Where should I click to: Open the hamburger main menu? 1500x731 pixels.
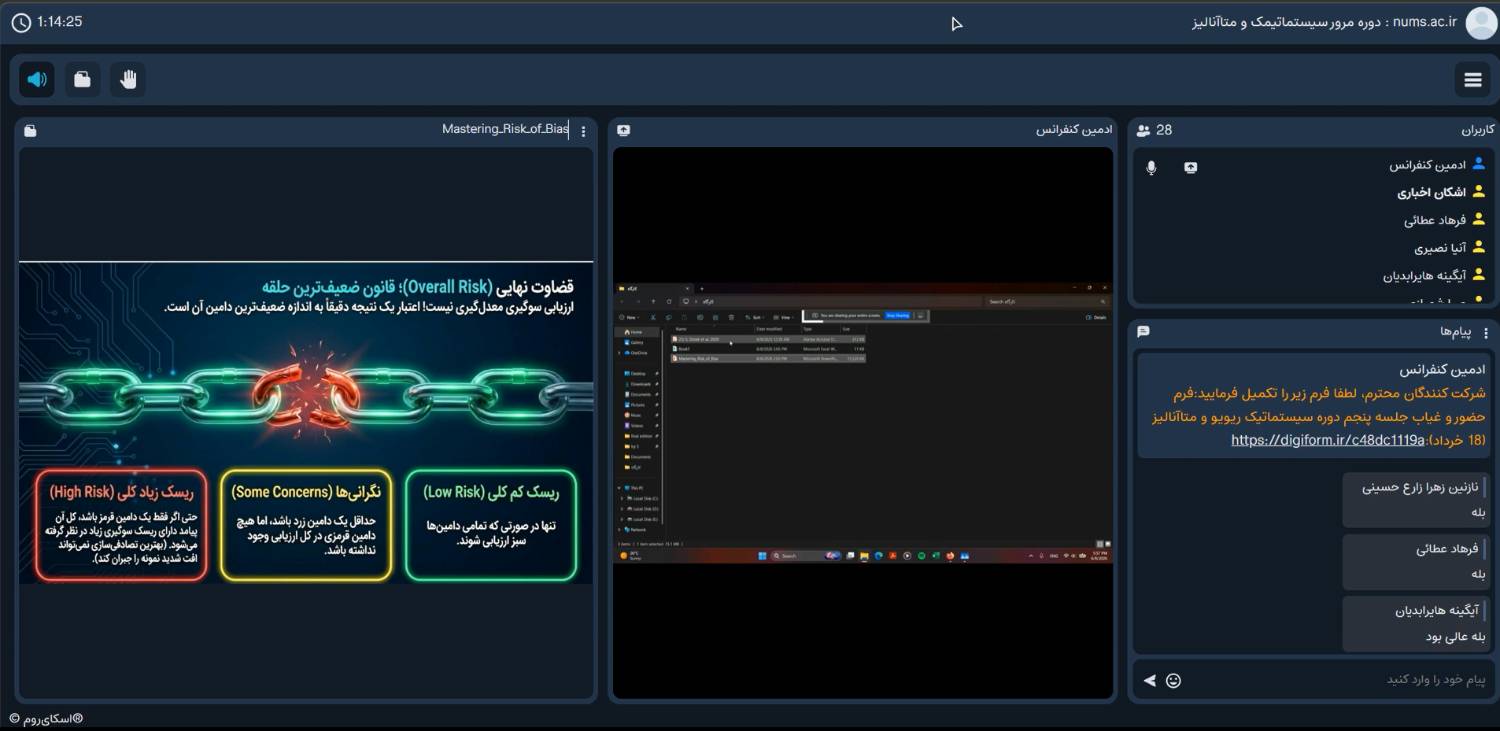coord(1473,80)
